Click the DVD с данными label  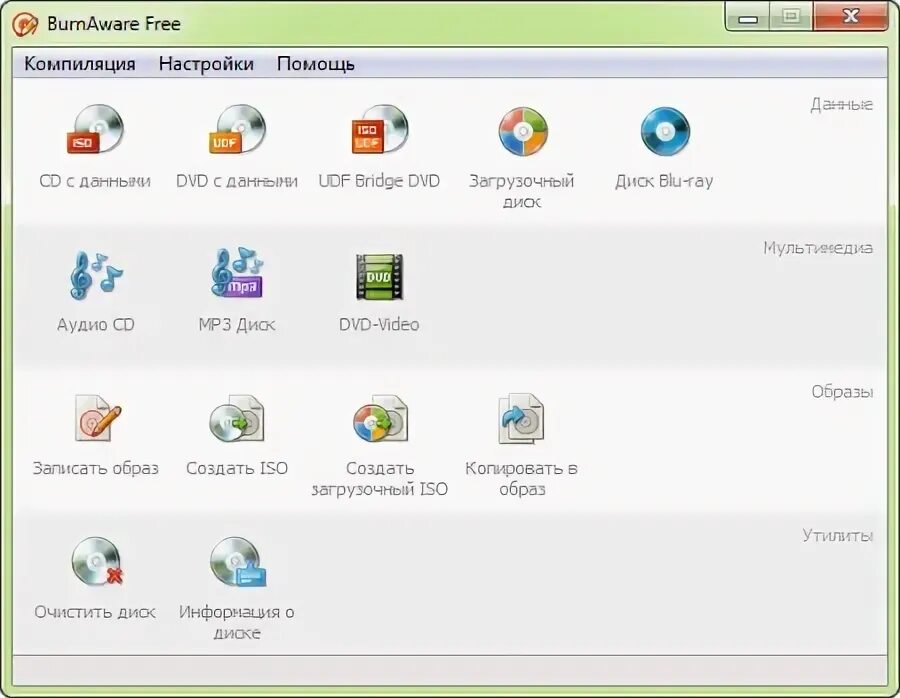click(236, 181)
